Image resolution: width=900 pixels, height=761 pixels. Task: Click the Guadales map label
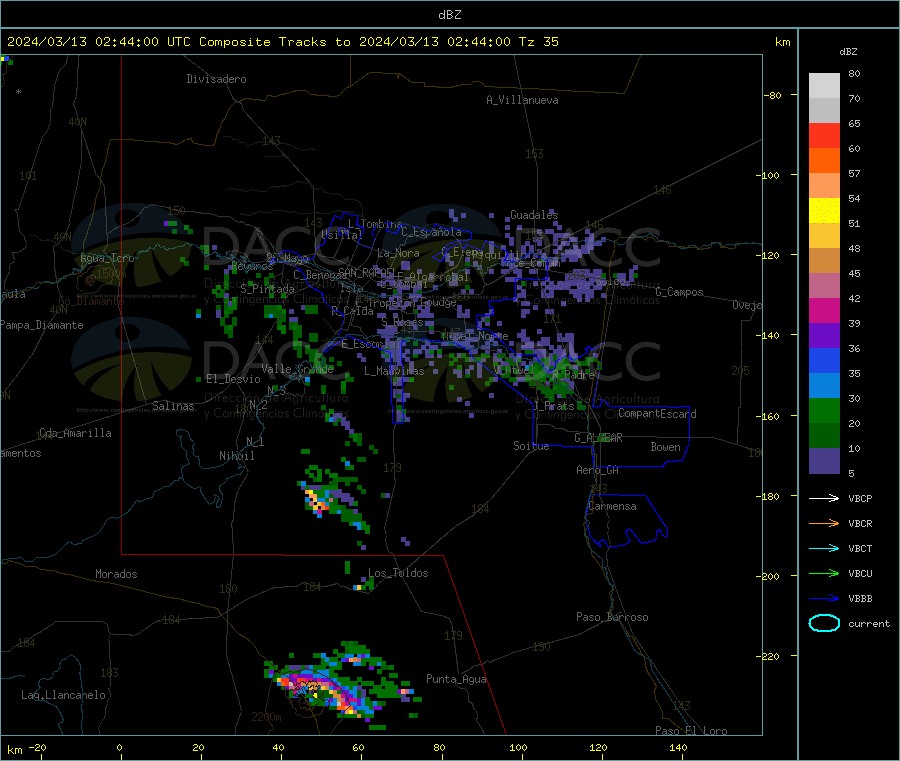point(534,215)
